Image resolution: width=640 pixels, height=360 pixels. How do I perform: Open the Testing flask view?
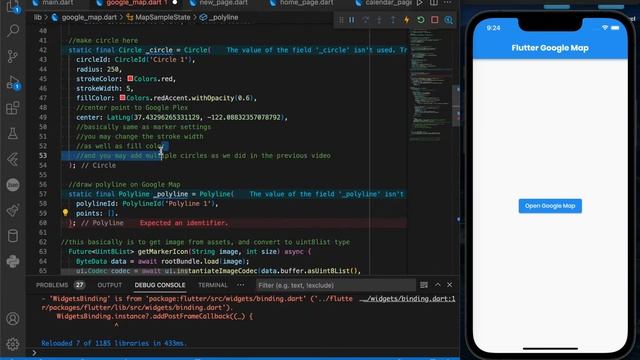[13, 133]
